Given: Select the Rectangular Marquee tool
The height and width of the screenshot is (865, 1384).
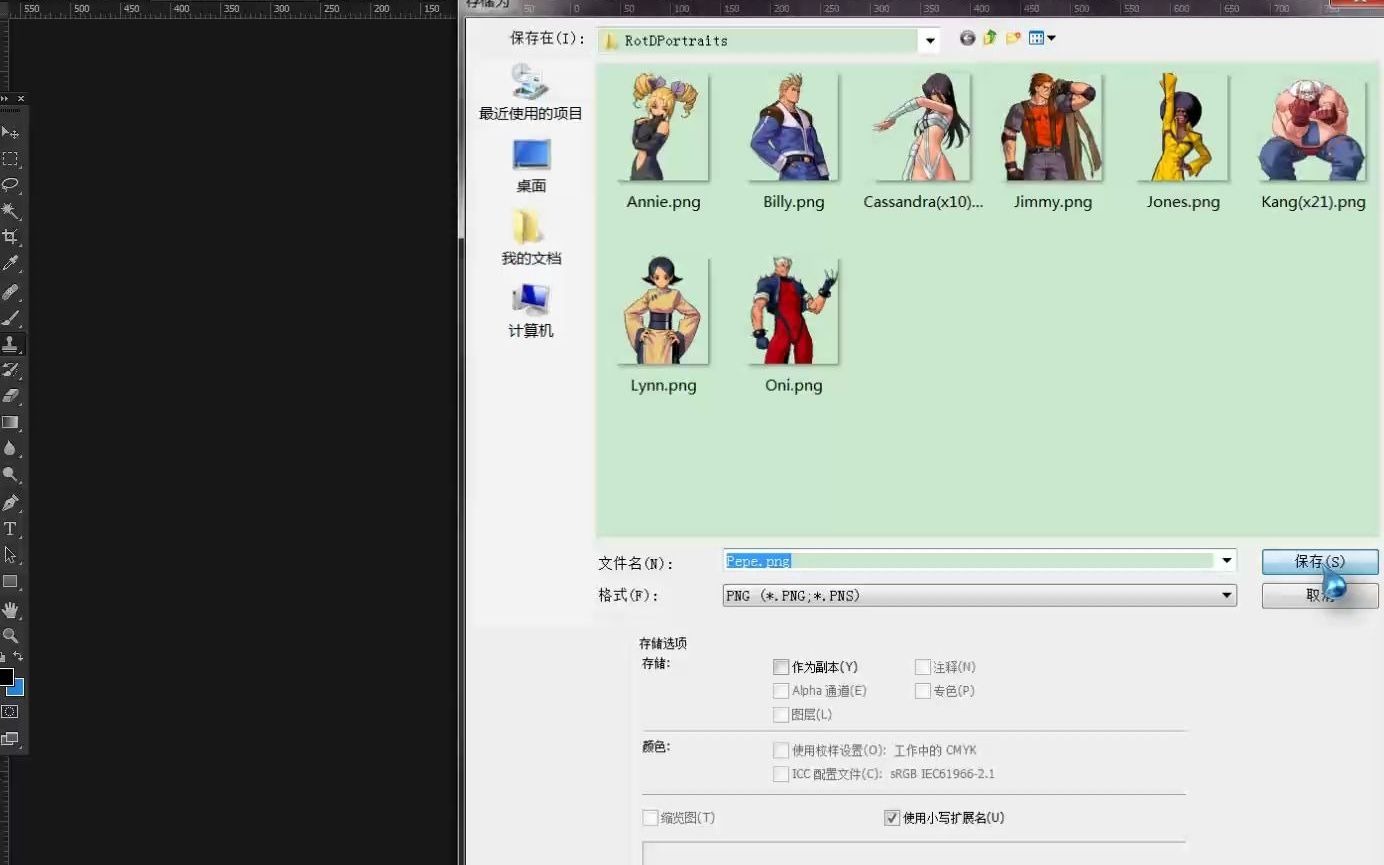Looking at the screenshot, I should click(11, 159).
